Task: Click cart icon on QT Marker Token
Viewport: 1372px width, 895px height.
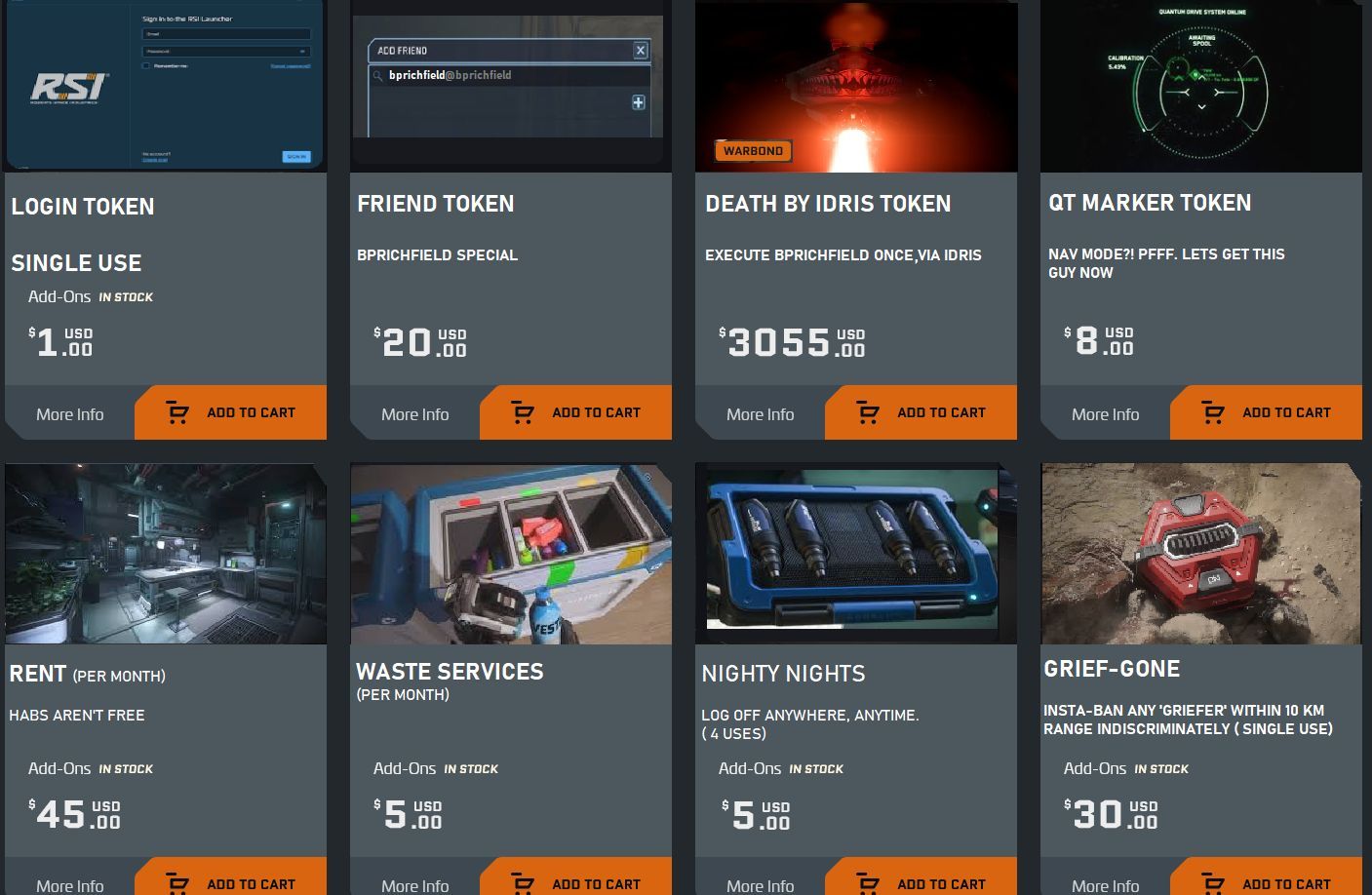Action: tap(1212, 412)
